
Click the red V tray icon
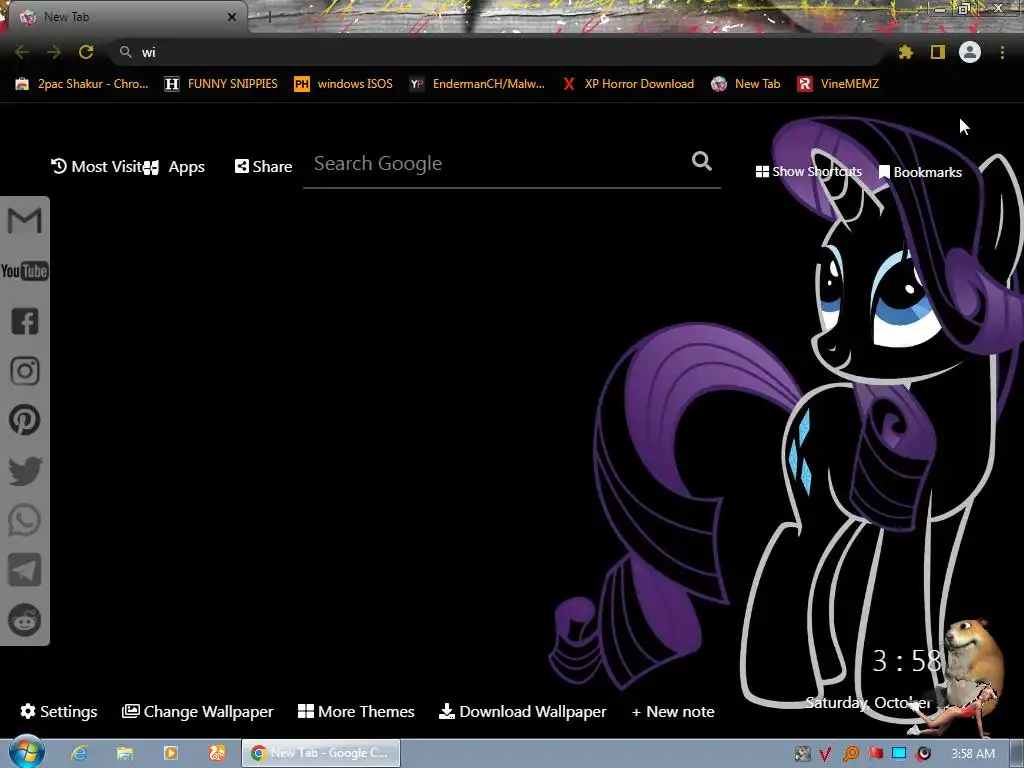825,754
